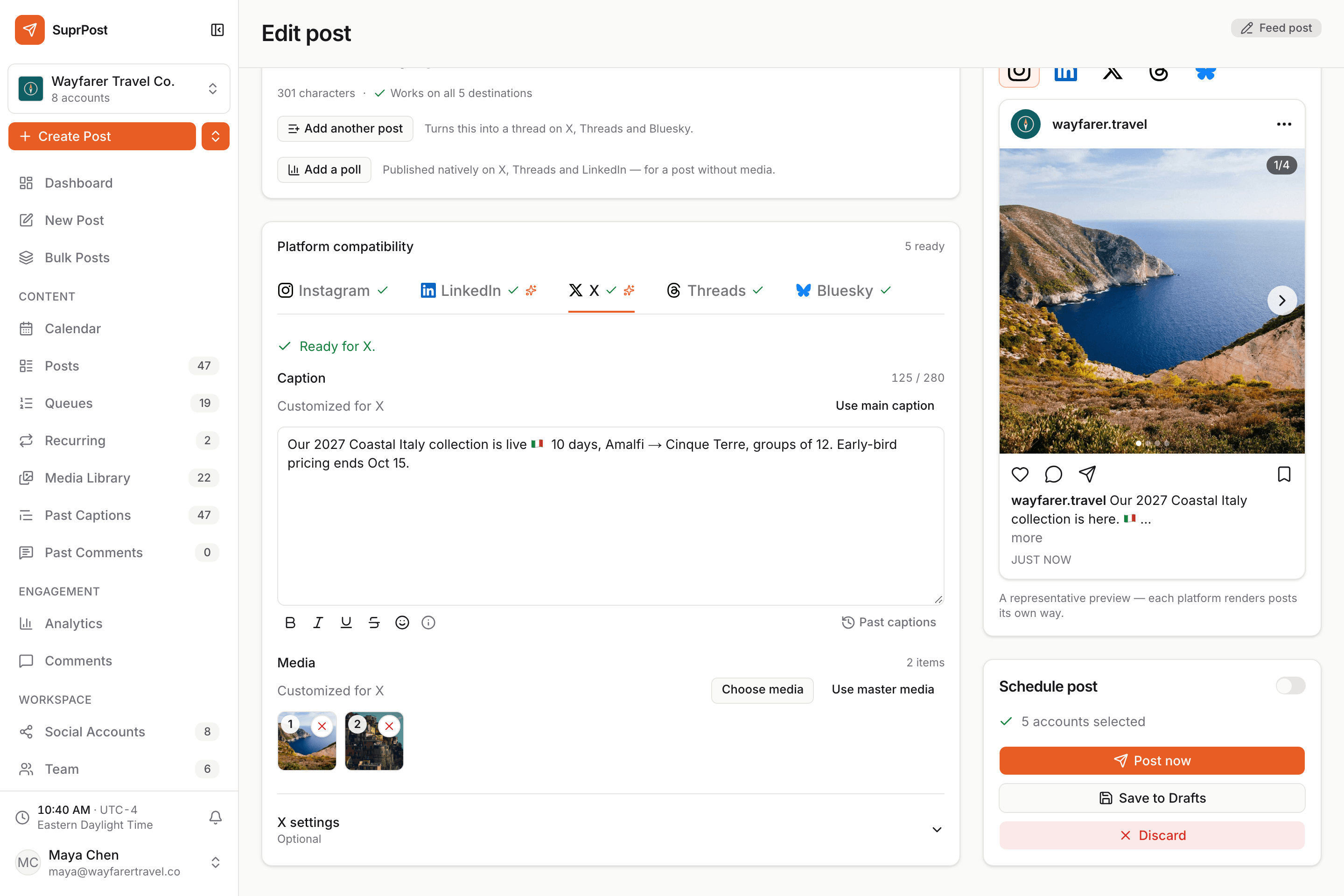
Task: Remove media thumbnail 1 with red X
Action: click(322, 726)
